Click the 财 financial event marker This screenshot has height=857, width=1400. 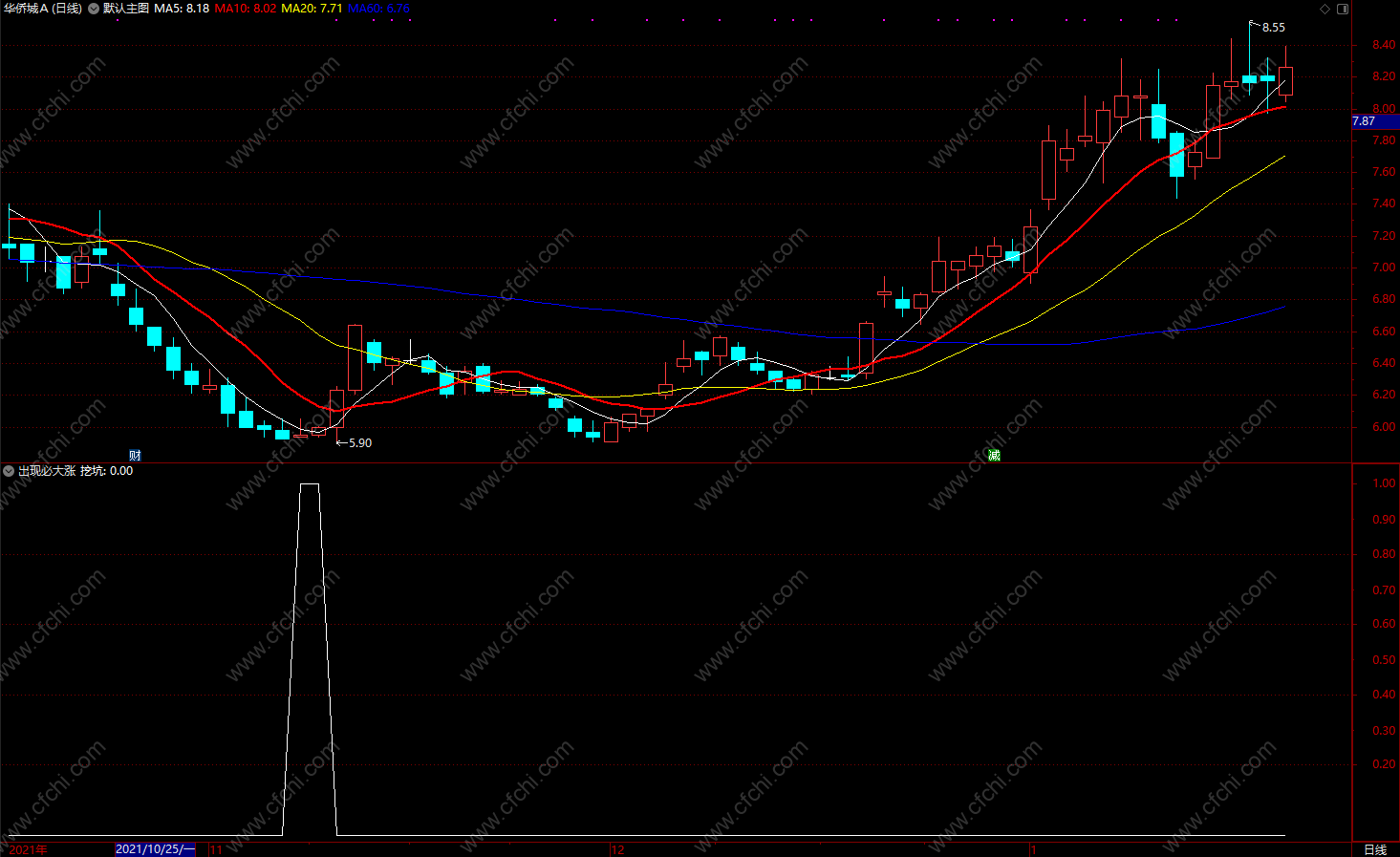(x=135, y=456)
